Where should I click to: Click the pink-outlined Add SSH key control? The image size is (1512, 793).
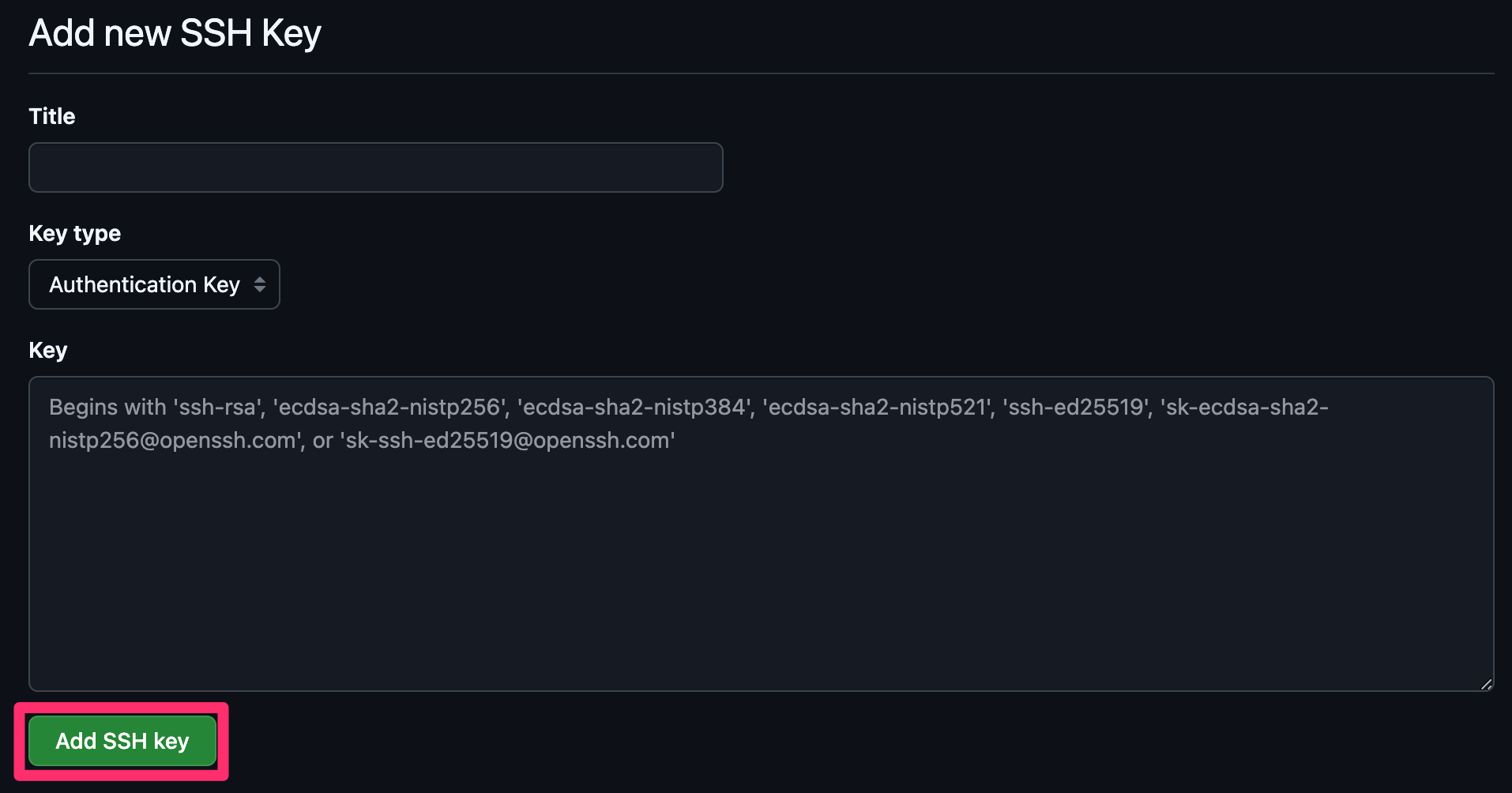[x=122, y=741]
